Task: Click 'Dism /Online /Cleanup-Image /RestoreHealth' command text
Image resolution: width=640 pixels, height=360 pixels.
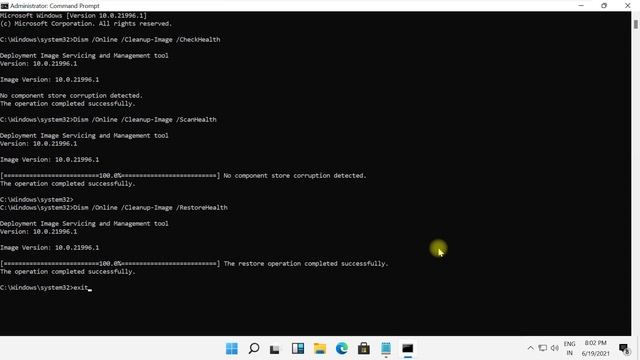Action: (150, 208)
